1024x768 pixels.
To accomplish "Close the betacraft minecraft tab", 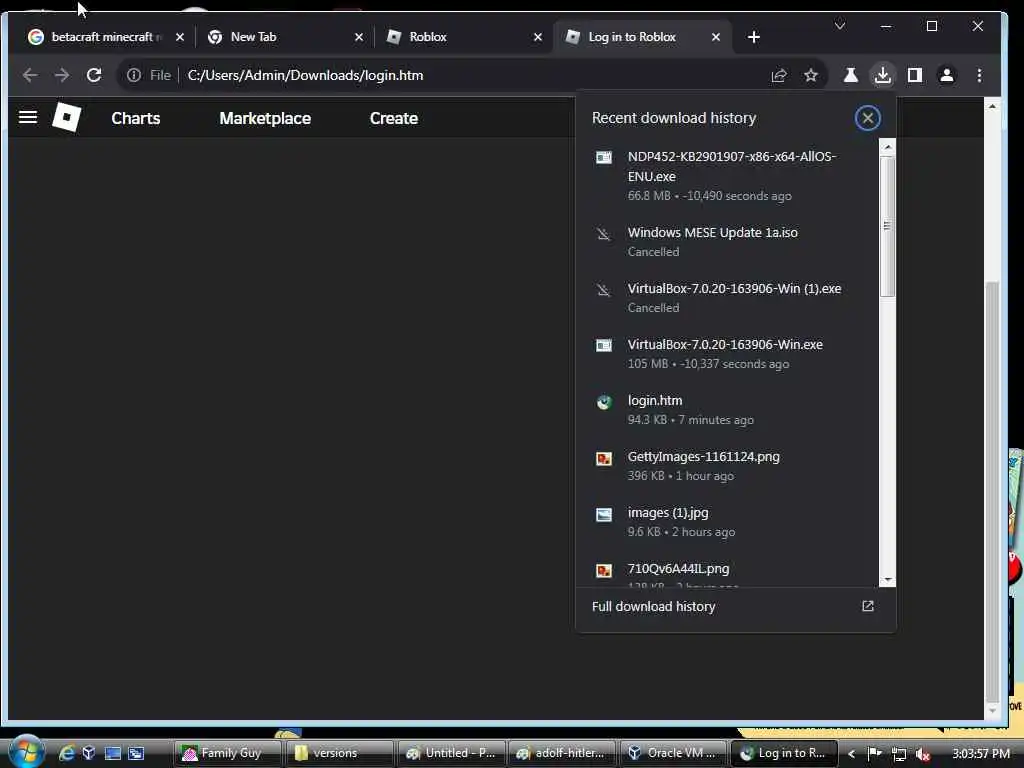I will click(x=180, y=37).
